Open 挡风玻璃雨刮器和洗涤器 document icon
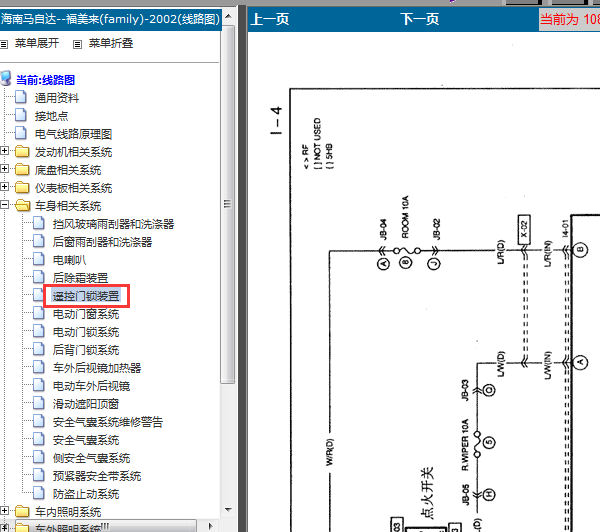The image size is (600, 532). tap(39, 223)
